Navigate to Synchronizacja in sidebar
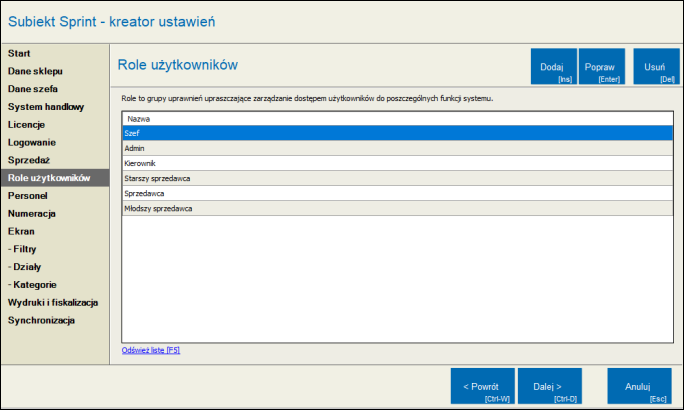The height and width of the screenshot is (410, 684). point(42,320)
